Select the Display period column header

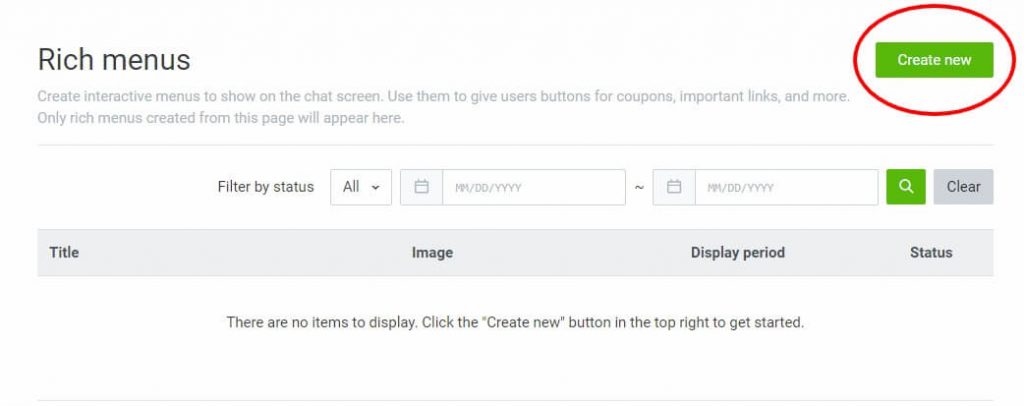738,253
